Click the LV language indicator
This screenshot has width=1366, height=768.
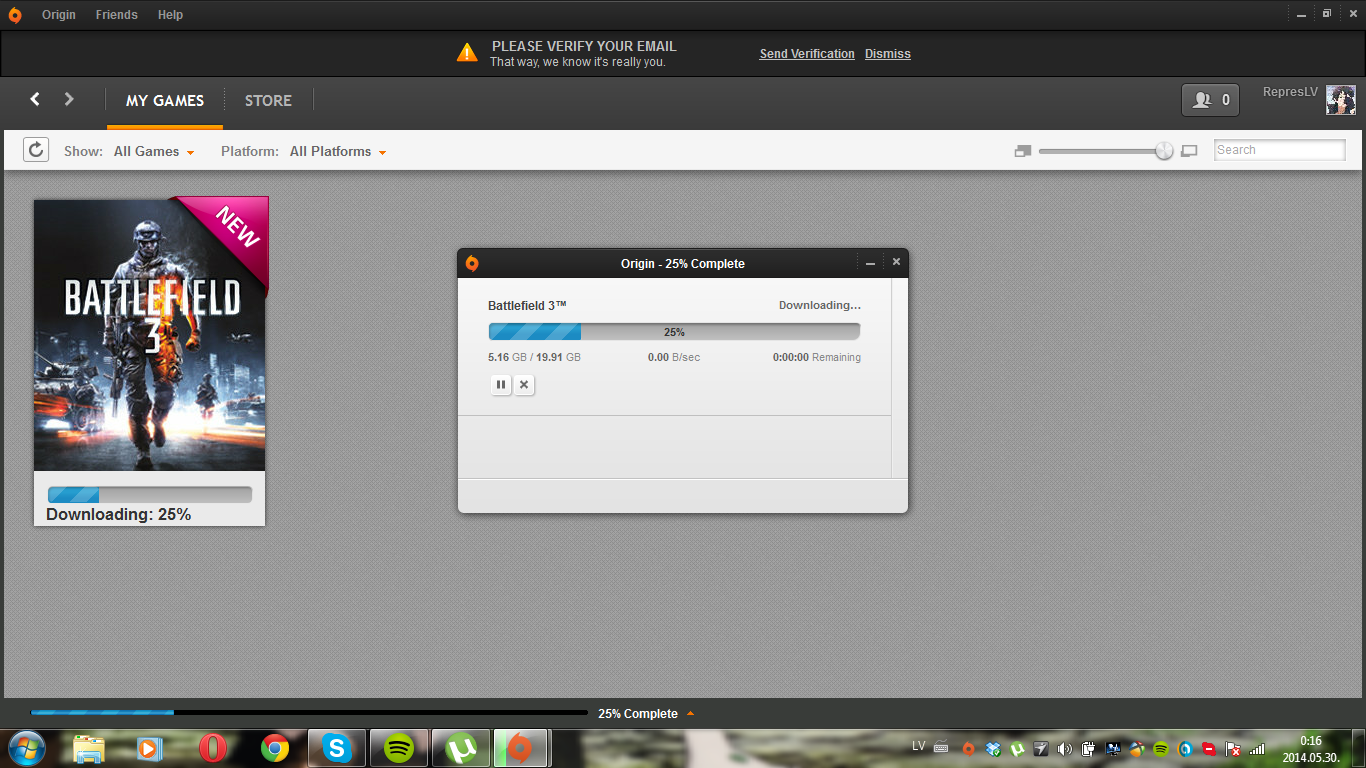(x=919, y=746)
